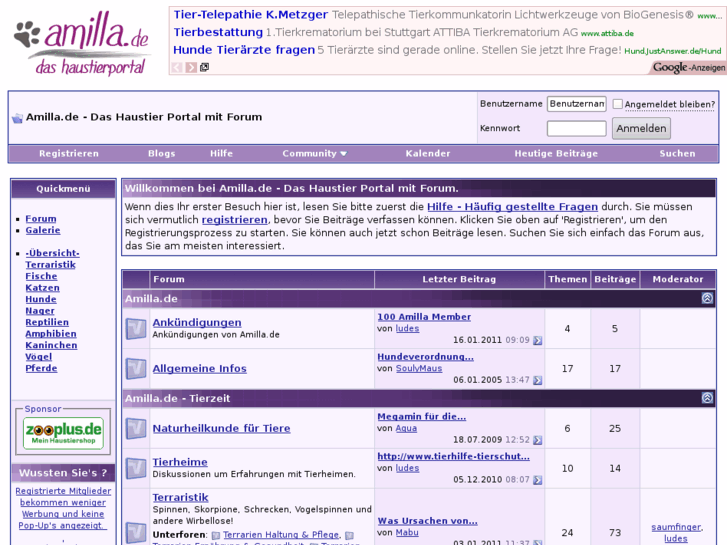Go to last post arrow for Hundeverordnung
Image resolution: width=727 pixels, height=545 pixels.
click(x=537, y=380)
